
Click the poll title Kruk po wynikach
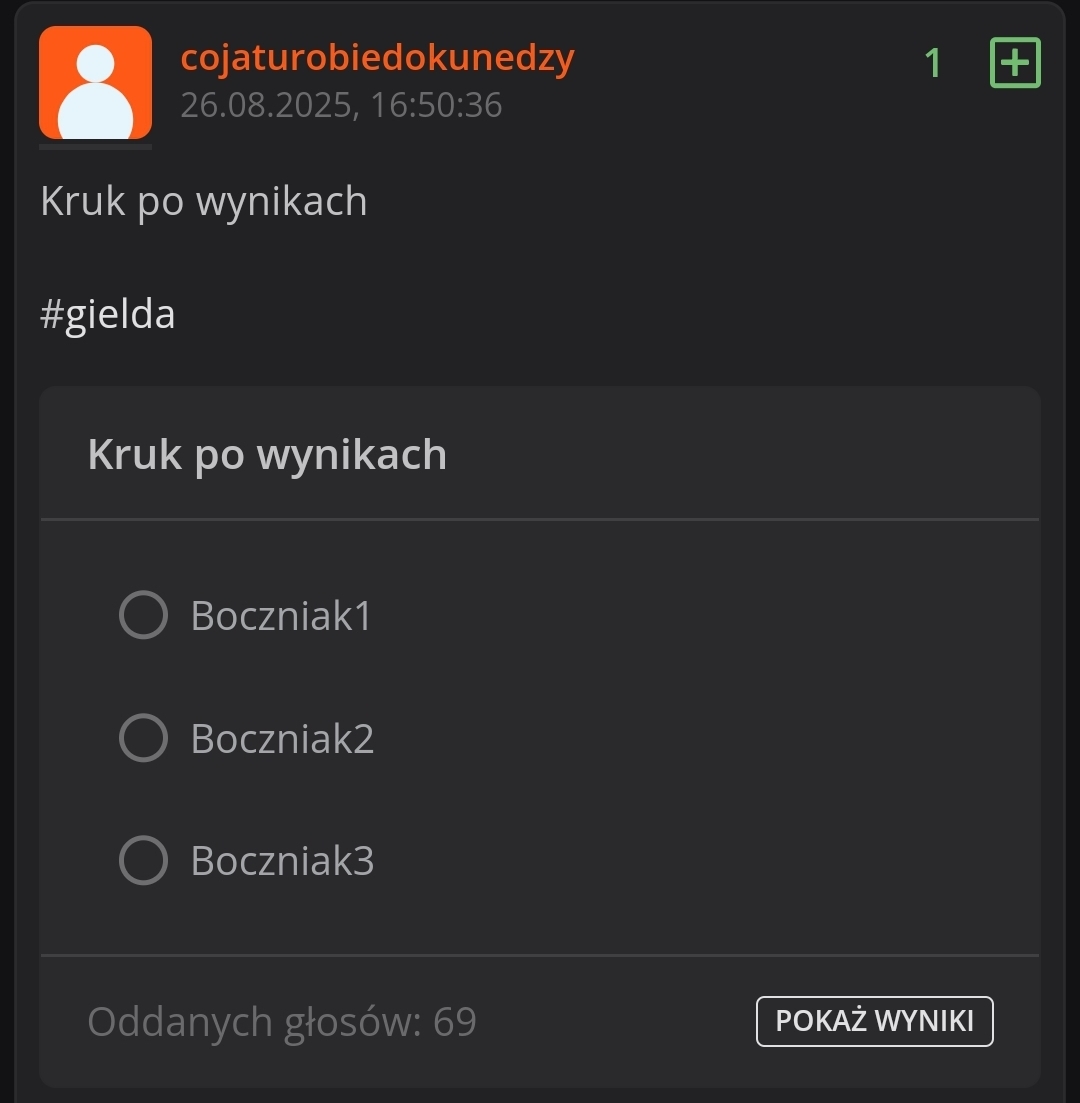click(x=267, y=455)
